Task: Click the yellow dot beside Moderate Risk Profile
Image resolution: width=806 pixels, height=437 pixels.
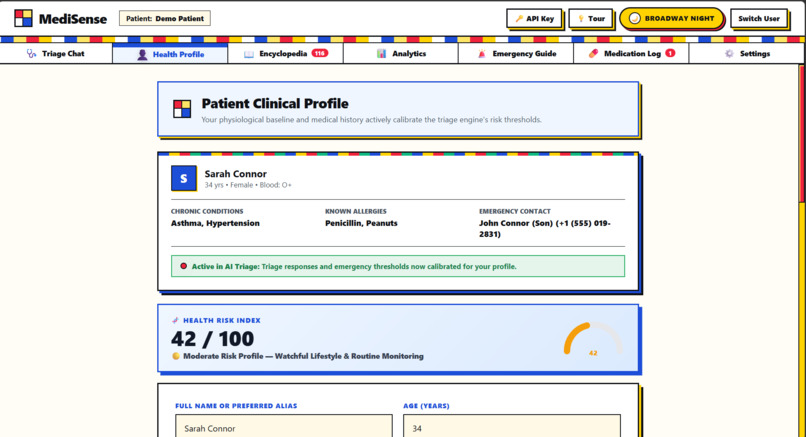Action: (176, 356)
